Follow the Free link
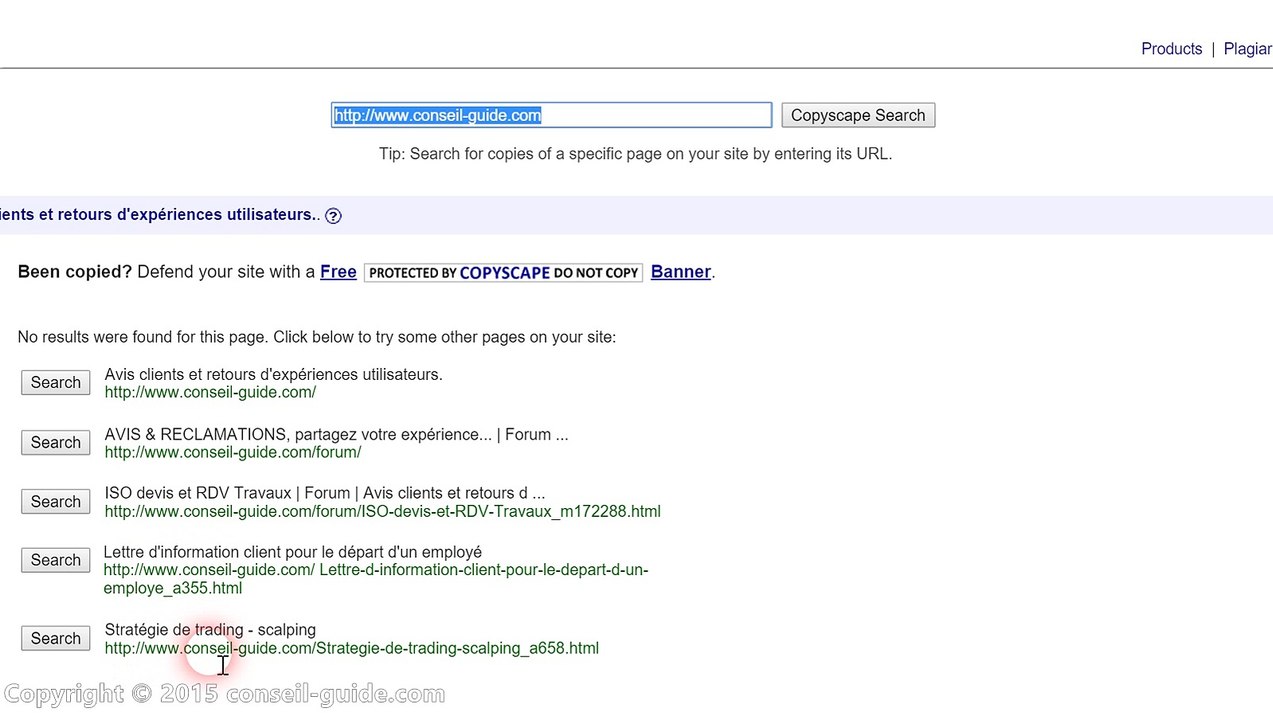 [x=338, y=272]
